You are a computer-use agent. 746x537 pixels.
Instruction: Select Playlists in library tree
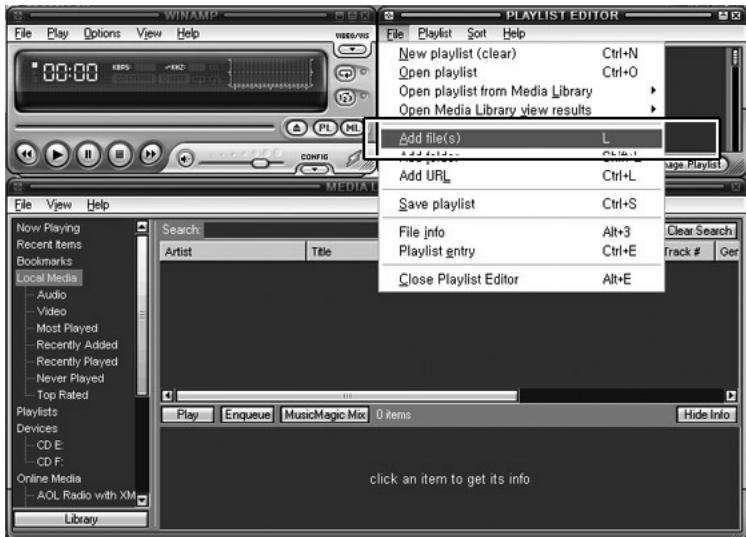coord(37,411)
